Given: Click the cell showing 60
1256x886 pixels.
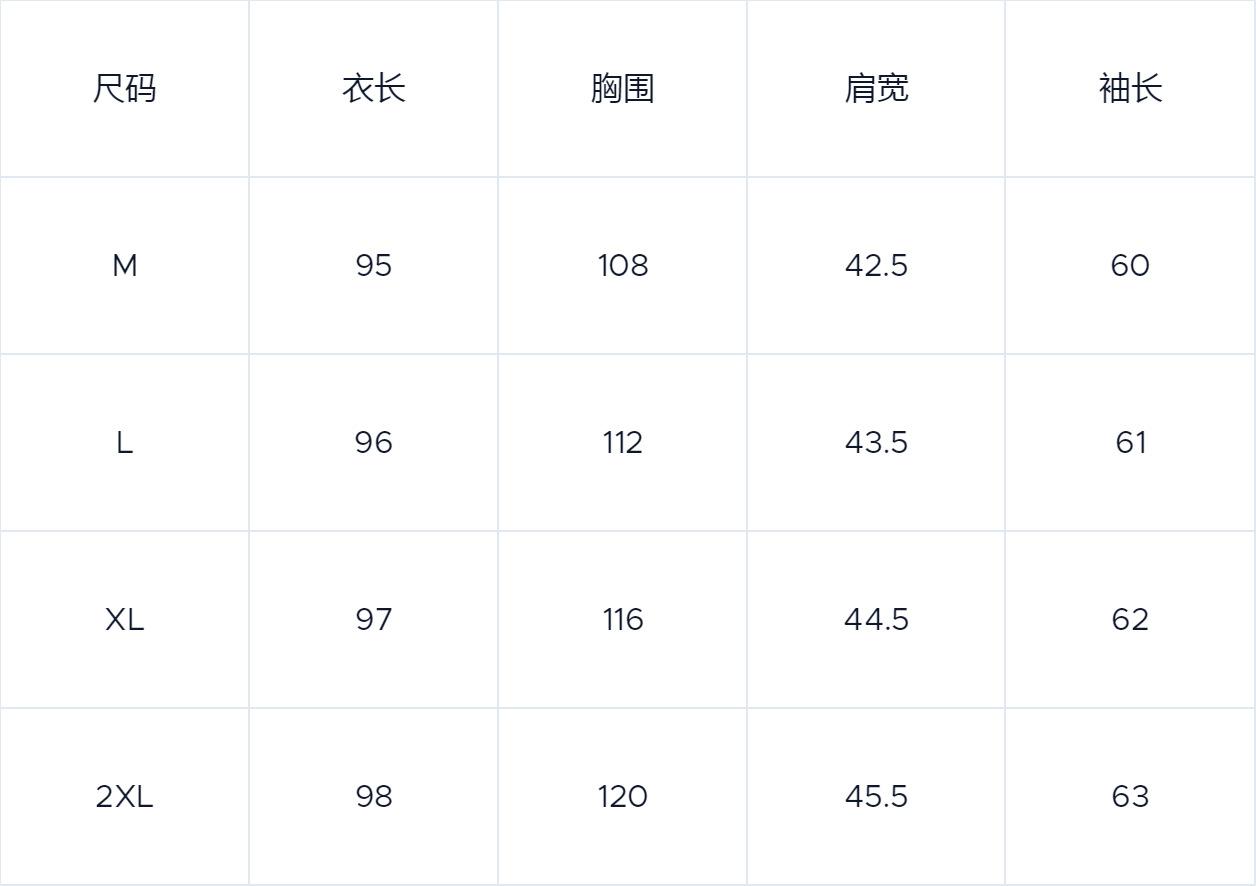Looking at the screenshot, I should coord(1130,266).
